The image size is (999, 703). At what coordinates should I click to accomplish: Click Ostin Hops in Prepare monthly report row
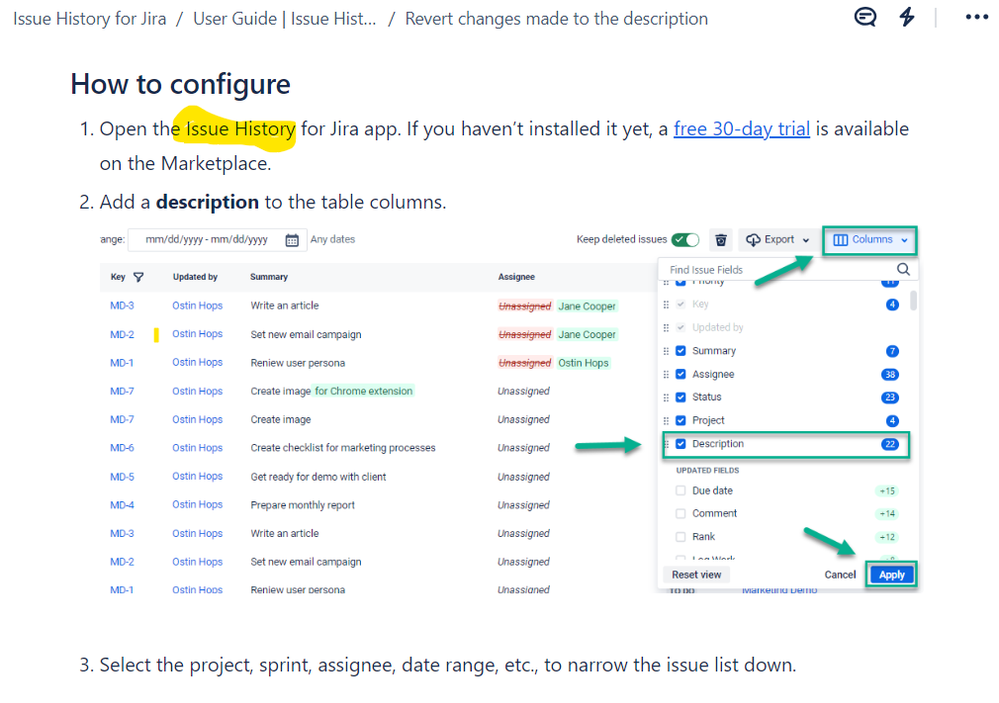click(x=198, y=505)
